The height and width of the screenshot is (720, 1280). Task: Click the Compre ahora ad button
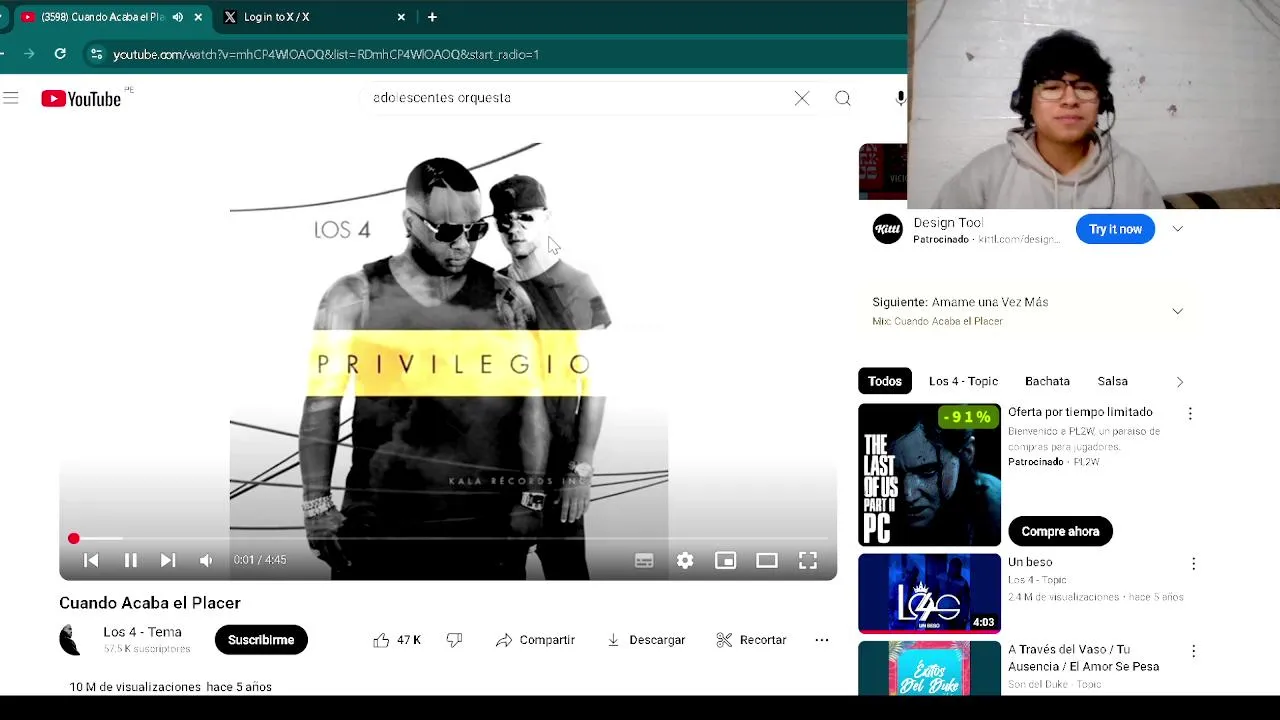tap(1060, 531)
